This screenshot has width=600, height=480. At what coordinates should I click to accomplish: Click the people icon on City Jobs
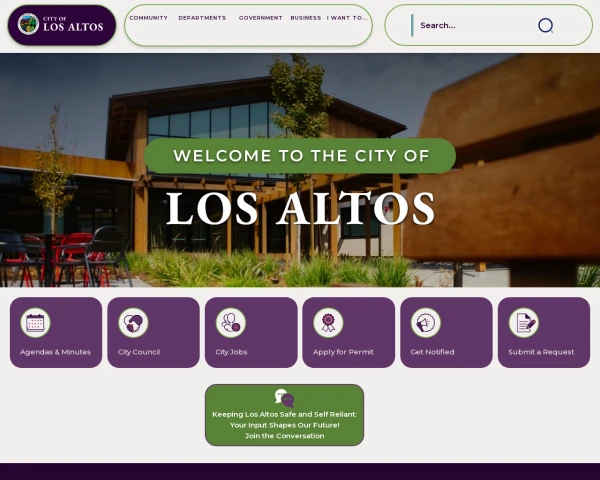[x=231, y=323]
